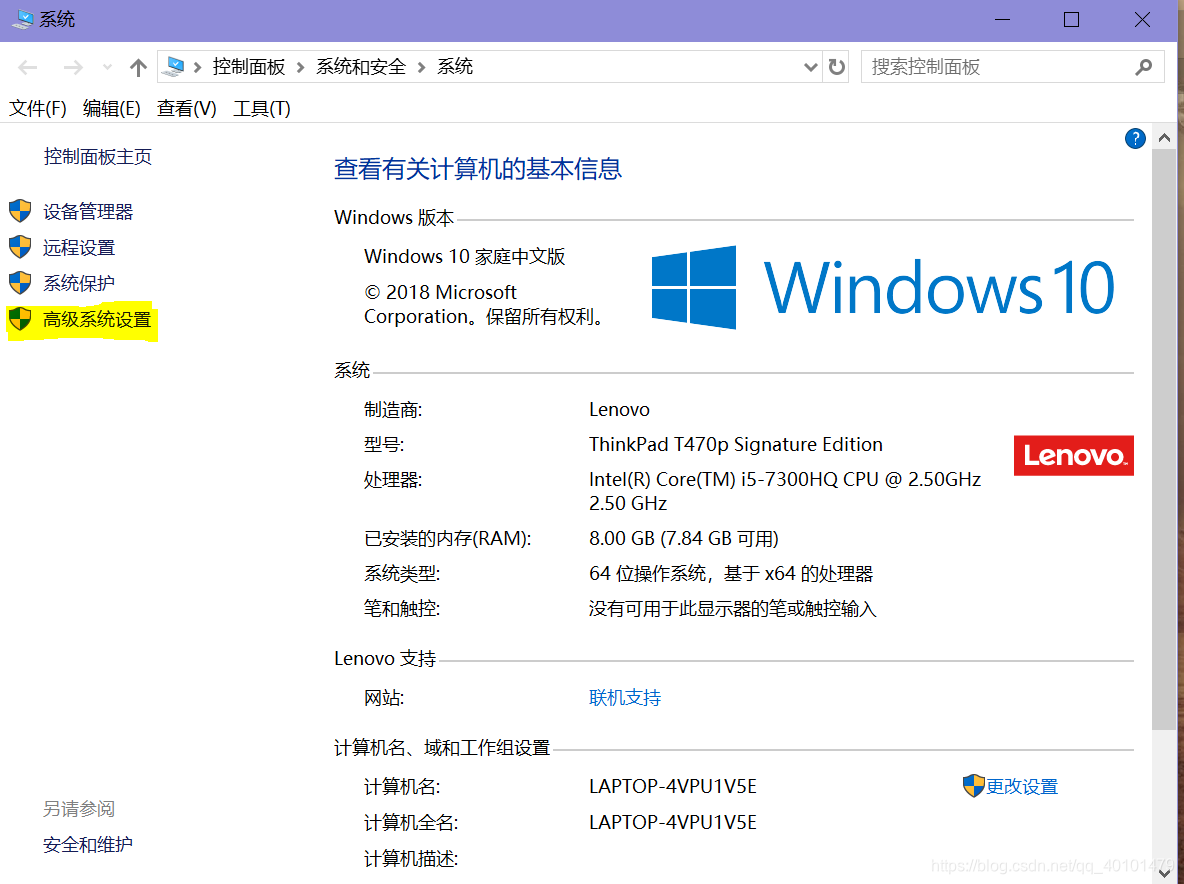Click the scrollbar down arrow

(1164, 873)
